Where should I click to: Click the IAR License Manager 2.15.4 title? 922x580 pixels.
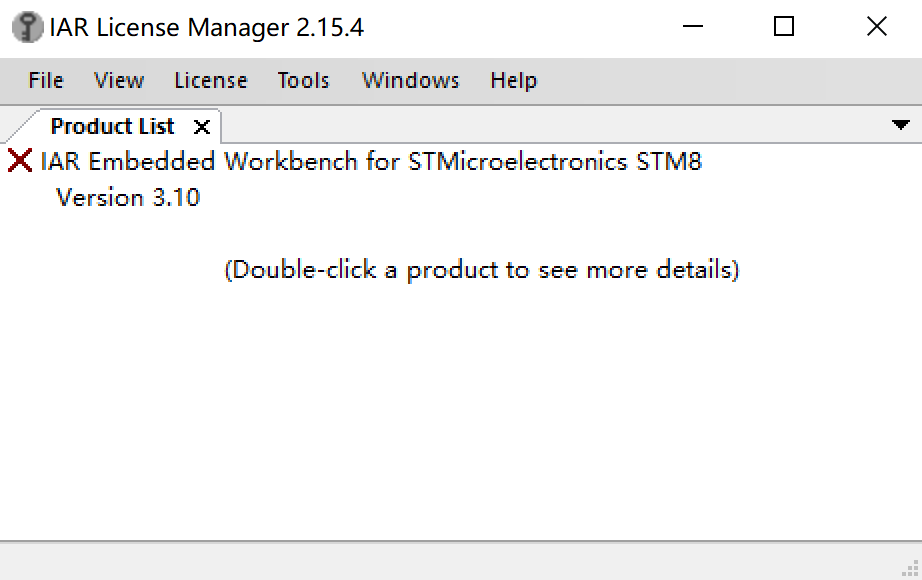pos(206,28)
